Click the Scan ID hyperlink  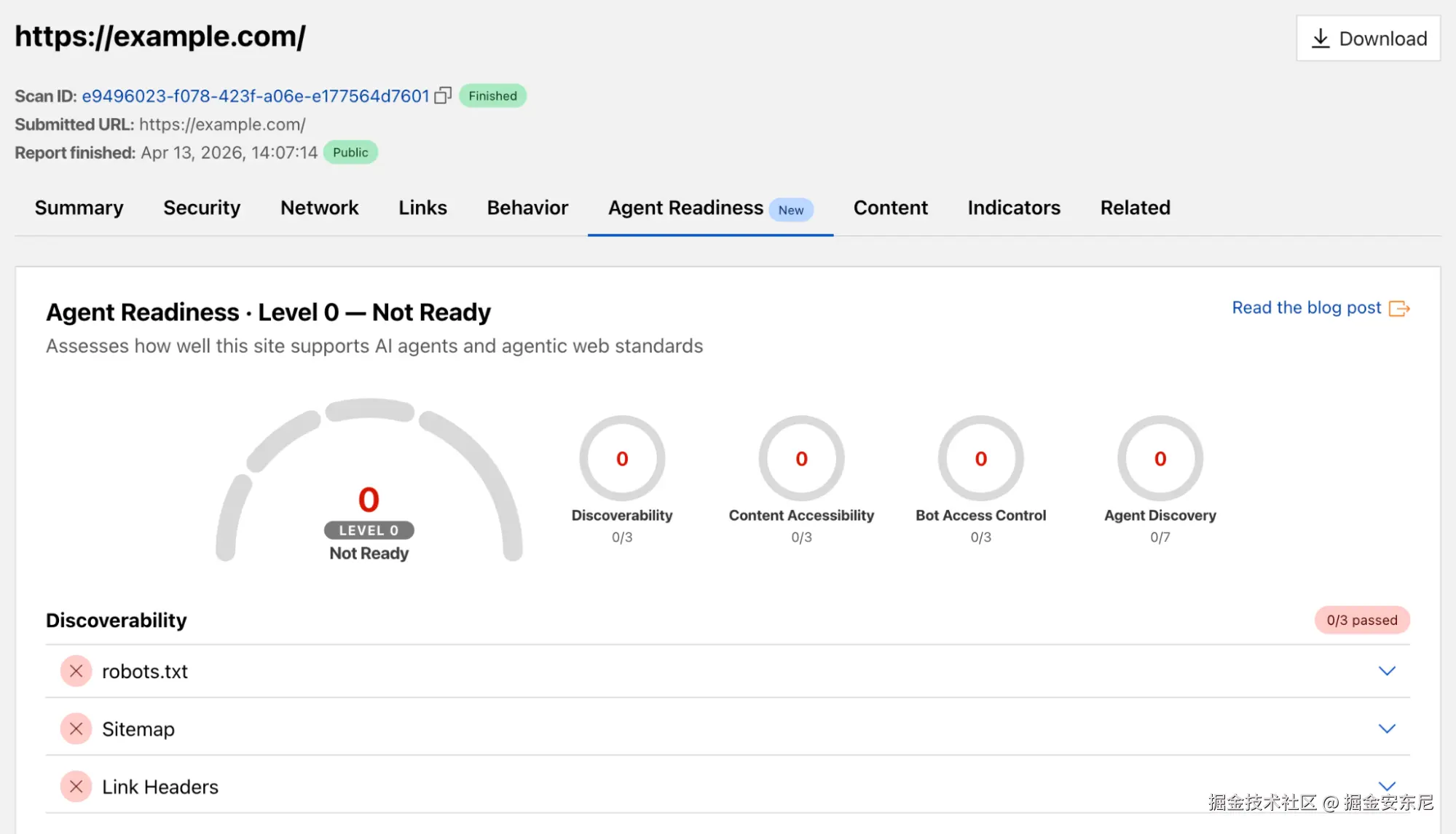(255, 96)
